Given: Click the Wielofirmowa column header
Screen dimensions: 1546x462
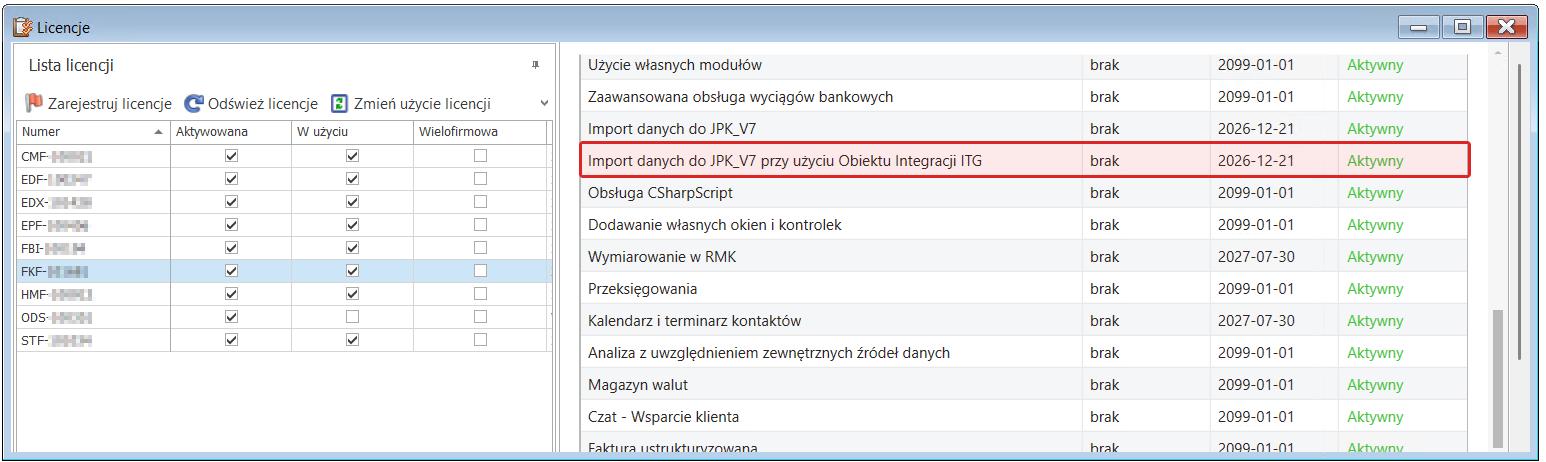Looking at the screenshot, I should (479, 131).
